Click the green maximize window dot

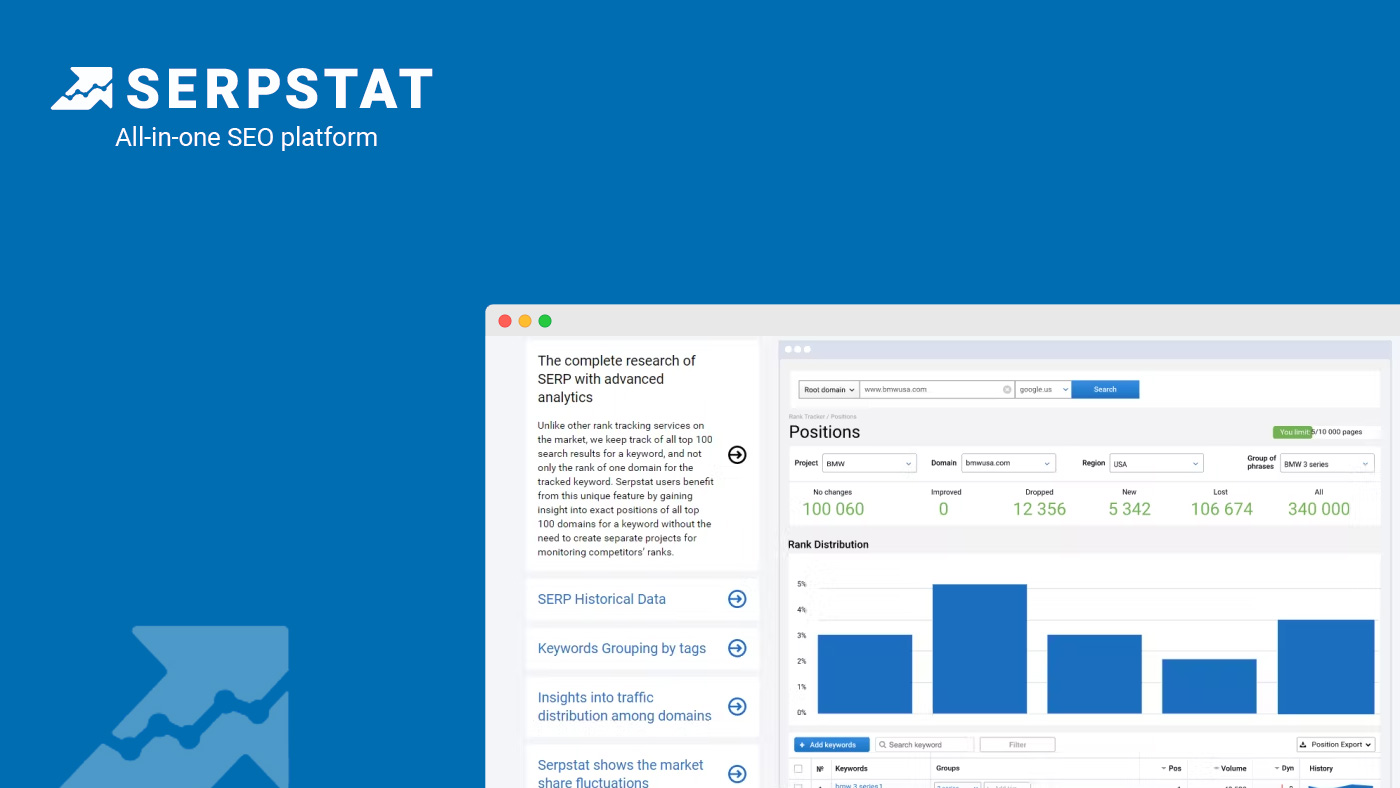pyautogui.click(x=545, y=321)
